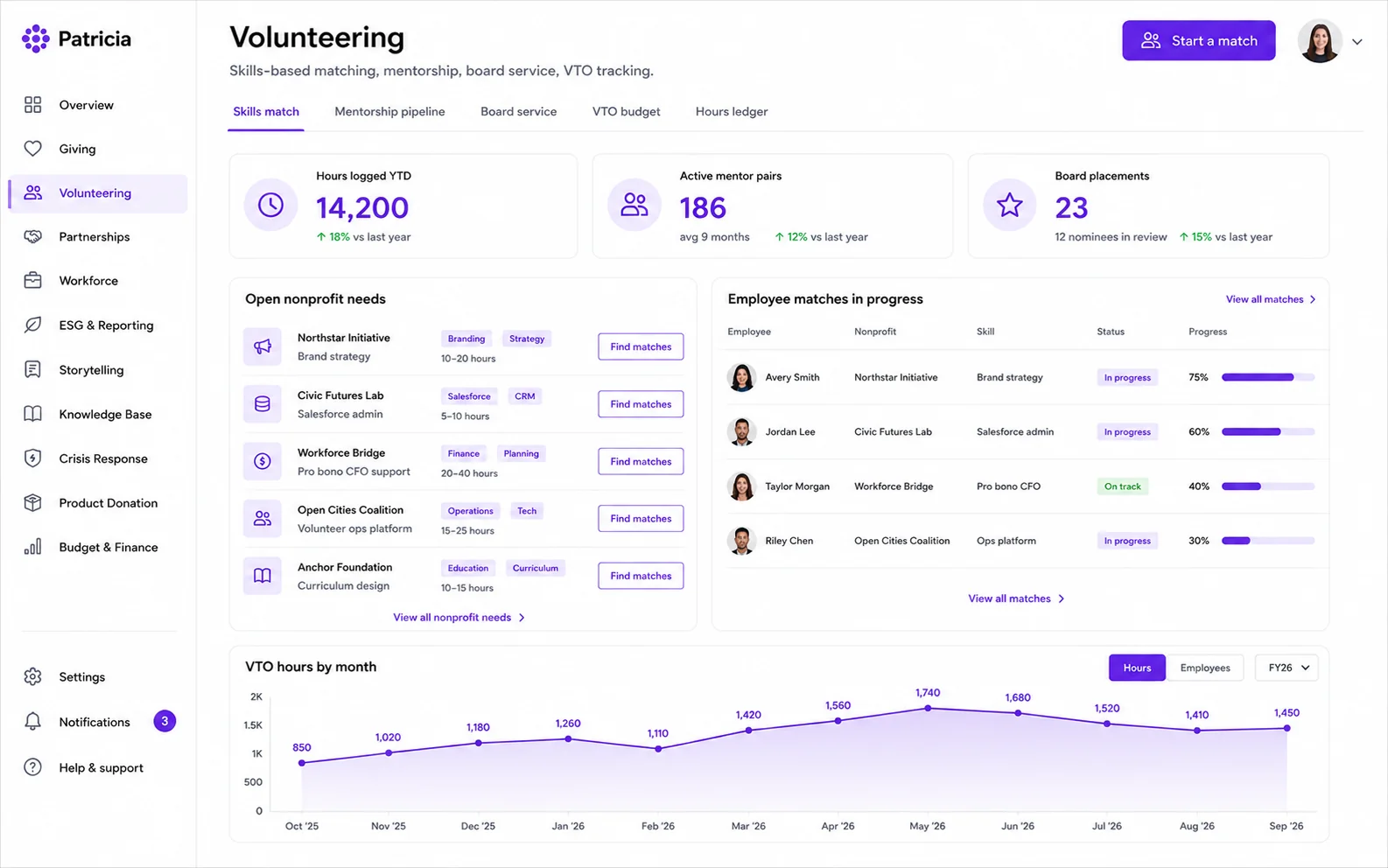This screenshot has width=1388, height=868.
Task: Click Avery Smith's 75% progress bar
Action: [x=1268, y=377]
